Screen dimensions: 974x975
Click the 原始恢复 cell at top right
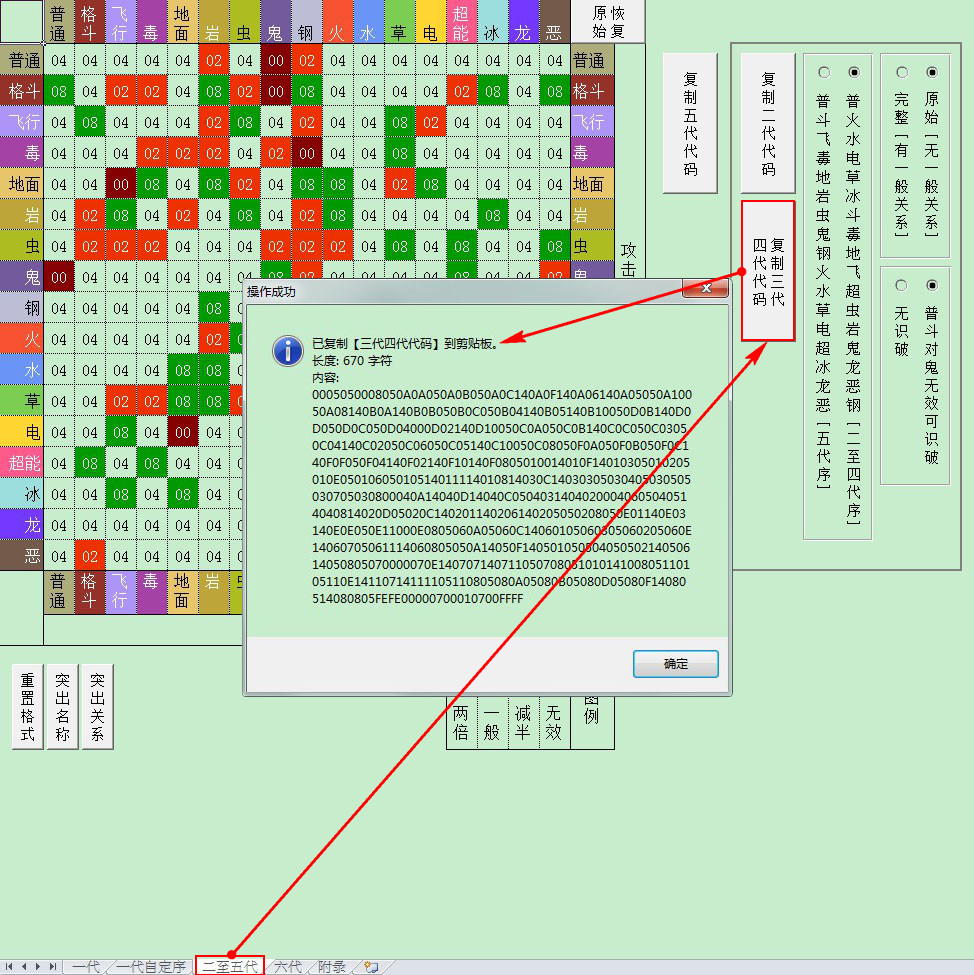(x=607, y=22)
